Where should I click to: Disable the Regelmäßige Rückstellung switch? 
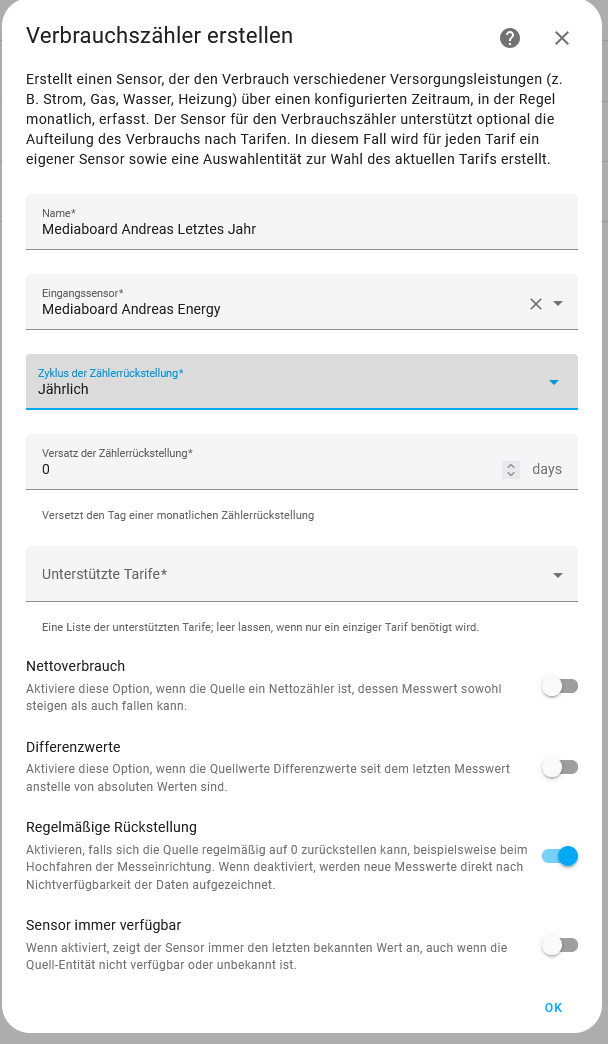point(560,856)
